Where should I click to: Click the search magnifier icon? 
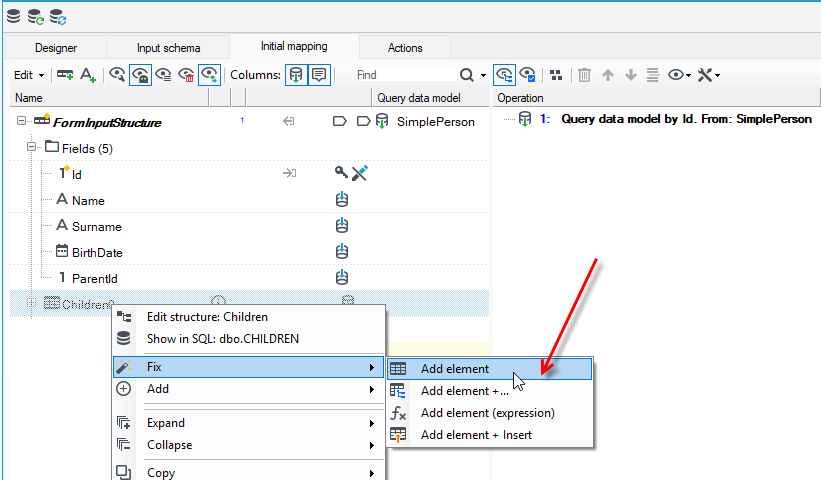(x=467, y=75)
